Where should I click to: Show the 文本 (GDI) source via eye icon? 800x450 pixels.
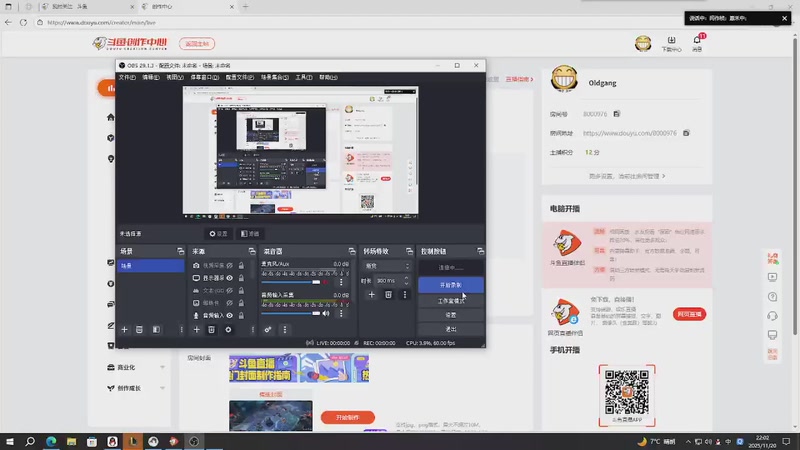click(x=230, y=290)
